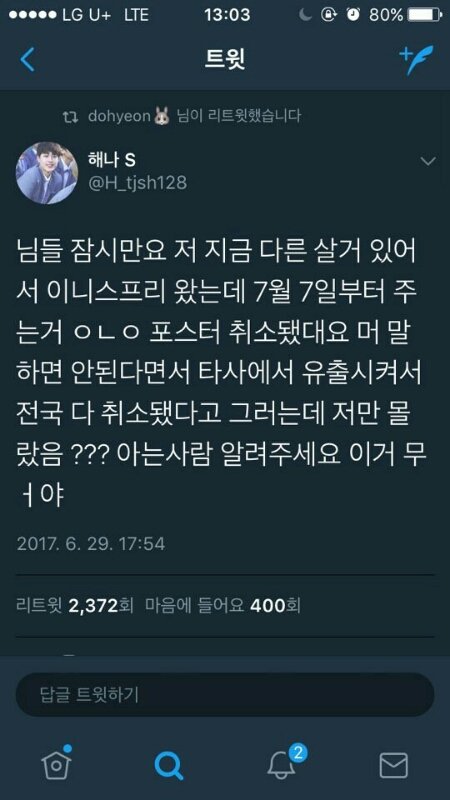Open the tweet options chevron menu
Viewport: 450px width, 800px height.
tap(428, 161)
